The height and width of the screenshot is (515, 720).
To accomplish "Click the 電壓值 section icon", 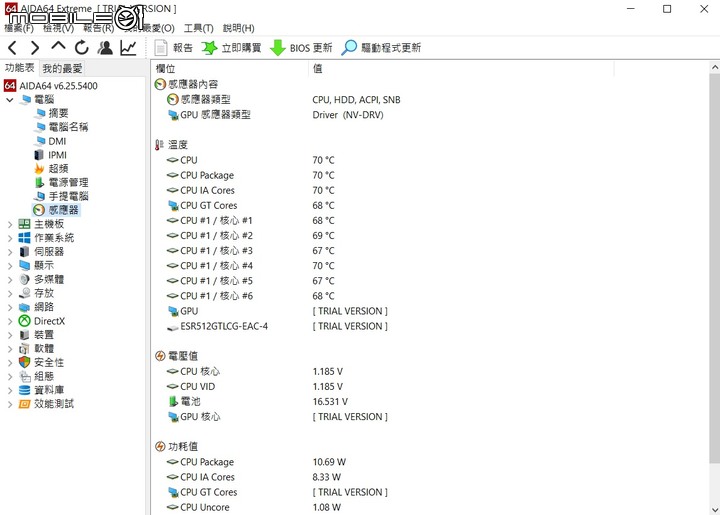I will click(x=160, y=356).
